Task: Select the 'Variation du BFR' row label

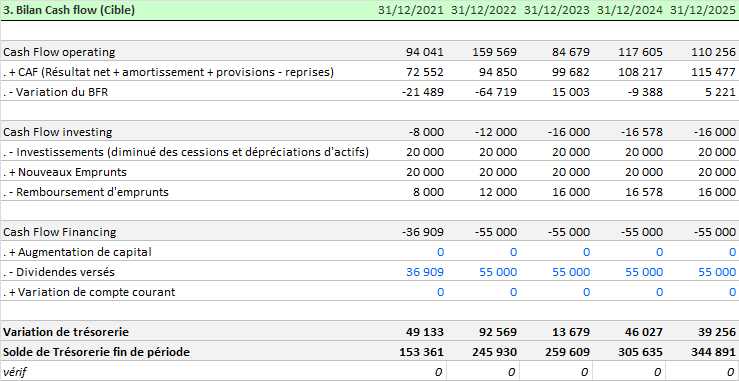Action: click(x=56, y=92)
